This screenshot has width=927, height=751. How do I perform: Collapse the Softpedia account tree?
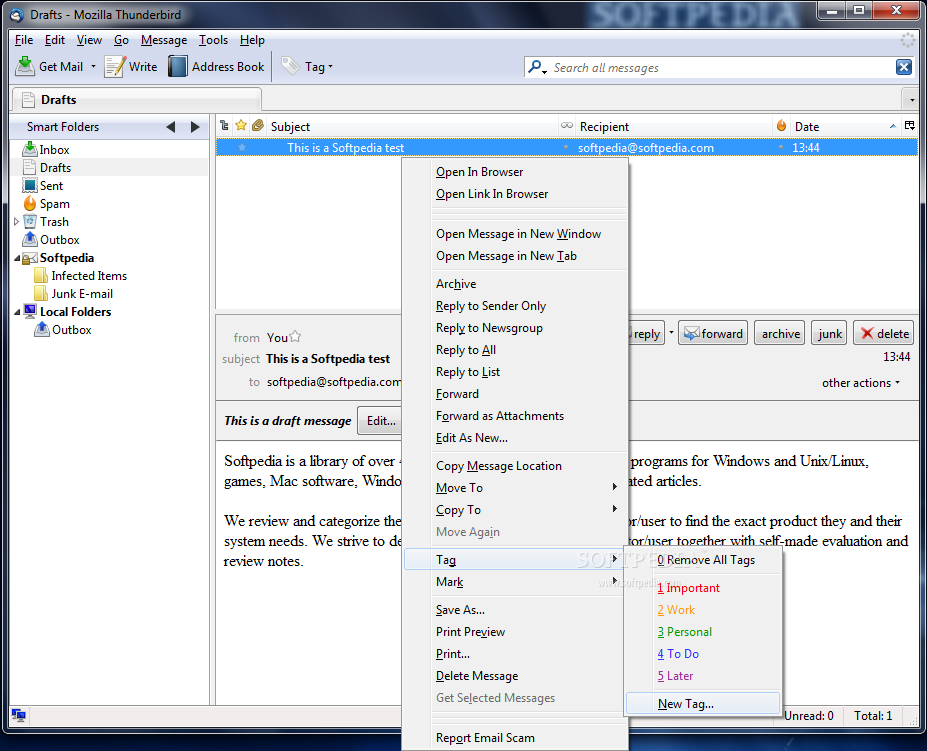pyautogui.click(x=17, y=258)
